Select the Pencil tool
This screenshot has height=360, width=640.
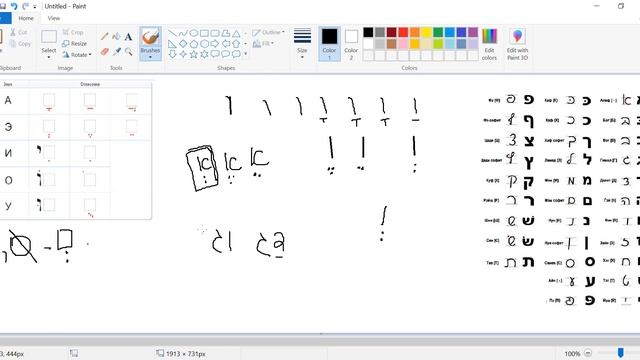[104, 37]
